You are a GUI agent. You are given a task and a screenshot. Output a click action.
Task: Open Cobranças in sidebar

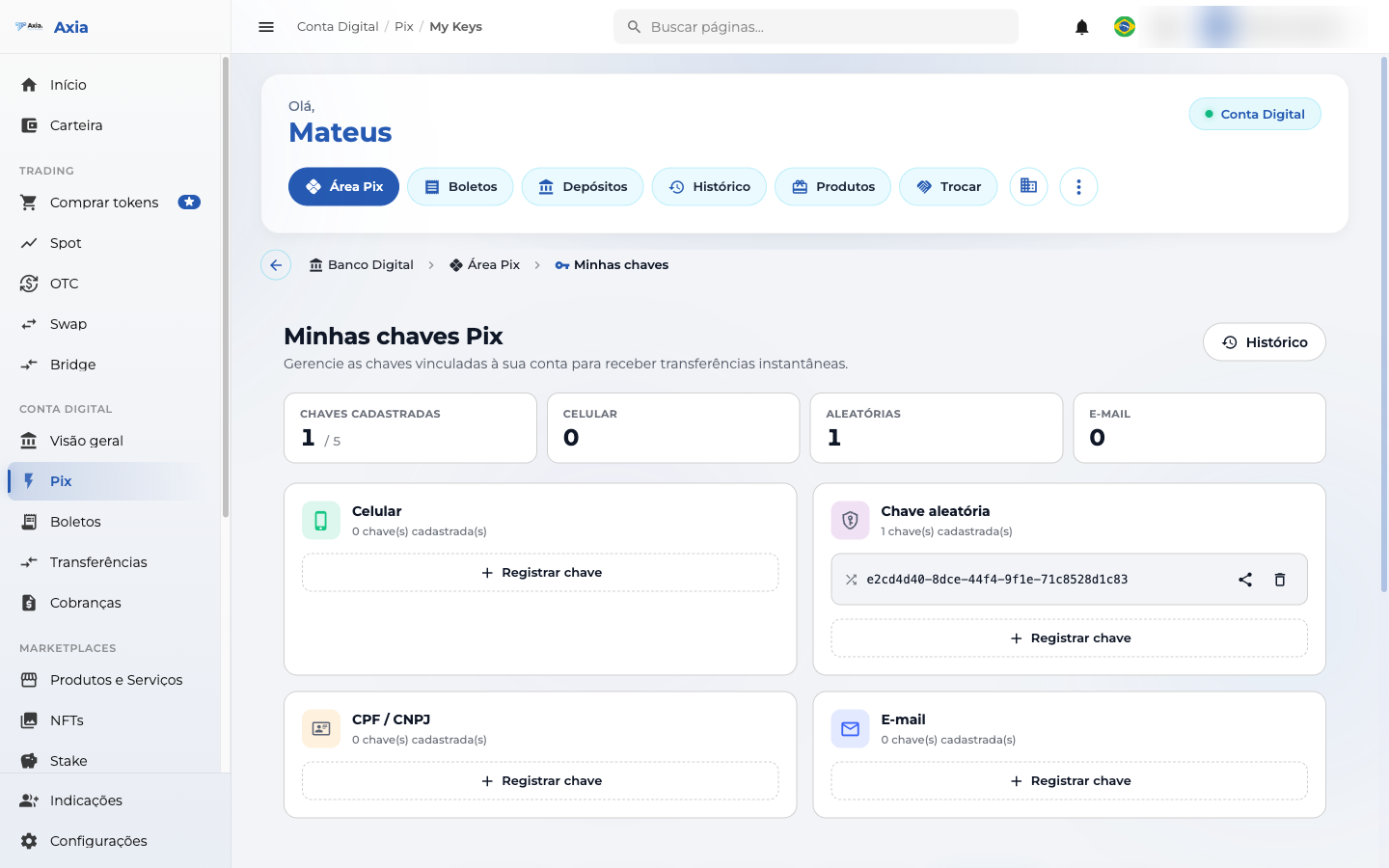(x=110, y=603)
